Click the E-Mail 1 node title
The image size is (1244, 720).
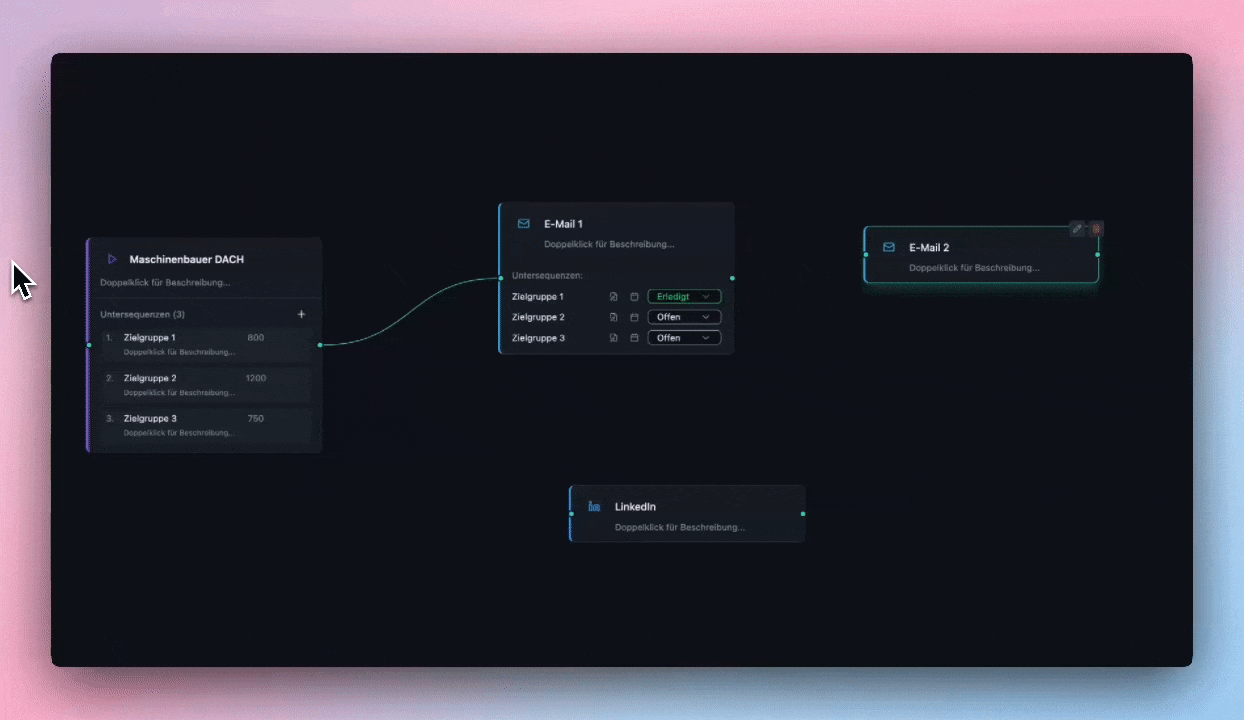point(563,224)
